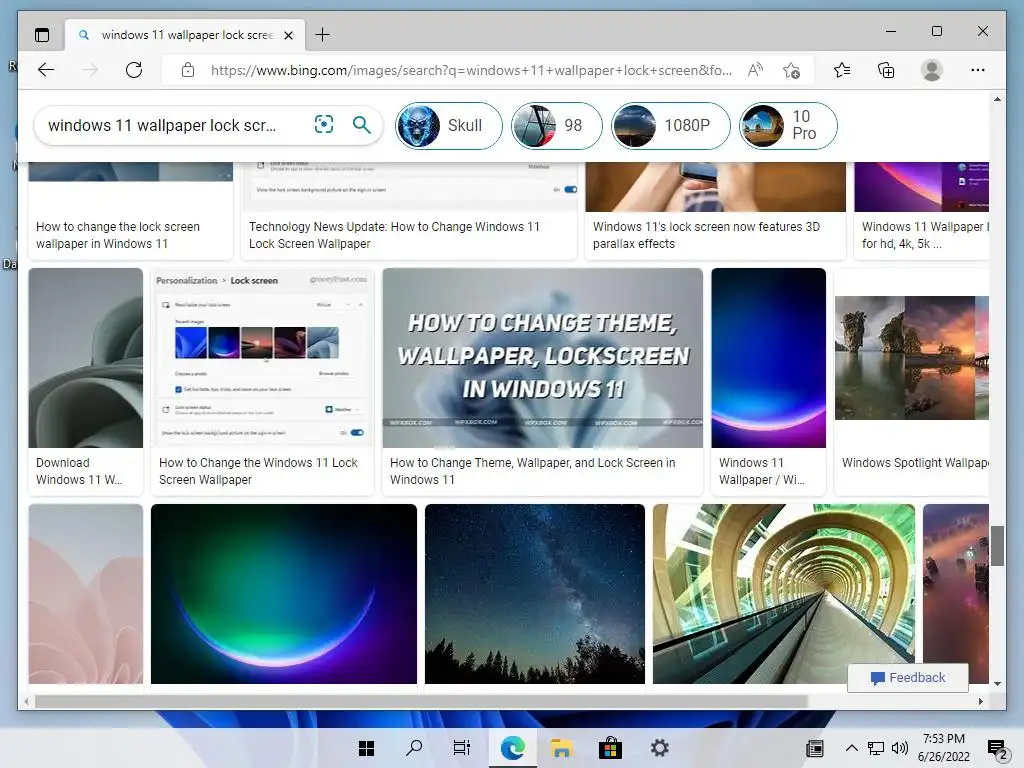View site information padlock icon

point(187,70)
